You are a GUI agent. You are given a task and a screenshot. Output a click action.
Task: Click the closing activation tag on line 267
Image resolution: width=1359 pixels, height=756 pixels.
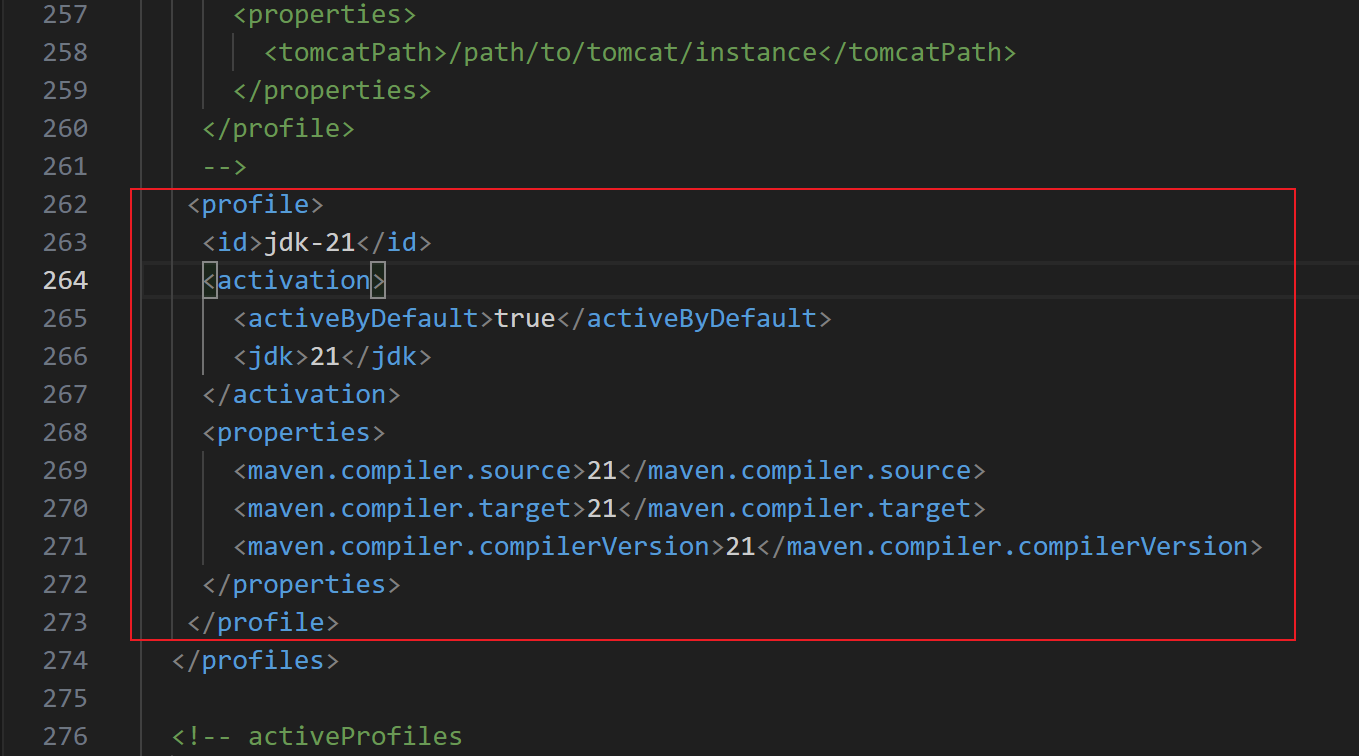299,393
